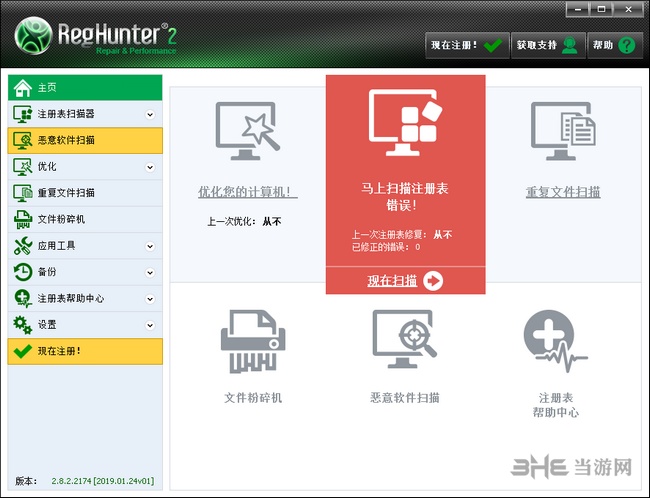
Task: Expand the 备份 submenu arrow
Action: [150, 272]
